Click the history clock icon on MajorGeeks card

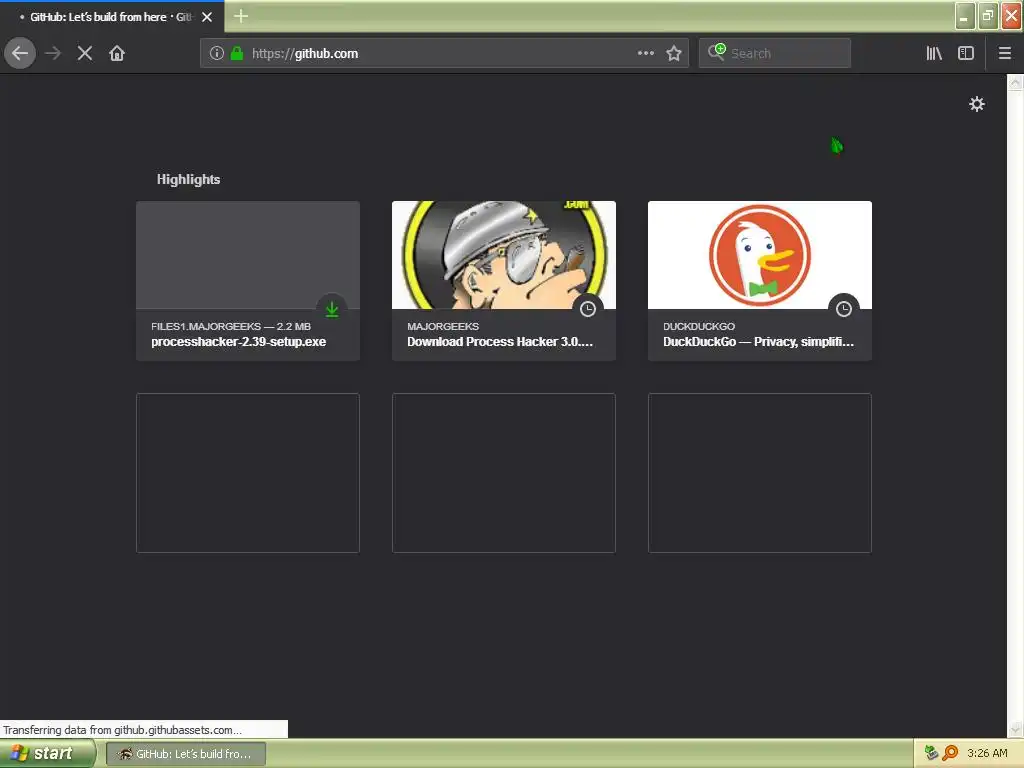point(588,308)
